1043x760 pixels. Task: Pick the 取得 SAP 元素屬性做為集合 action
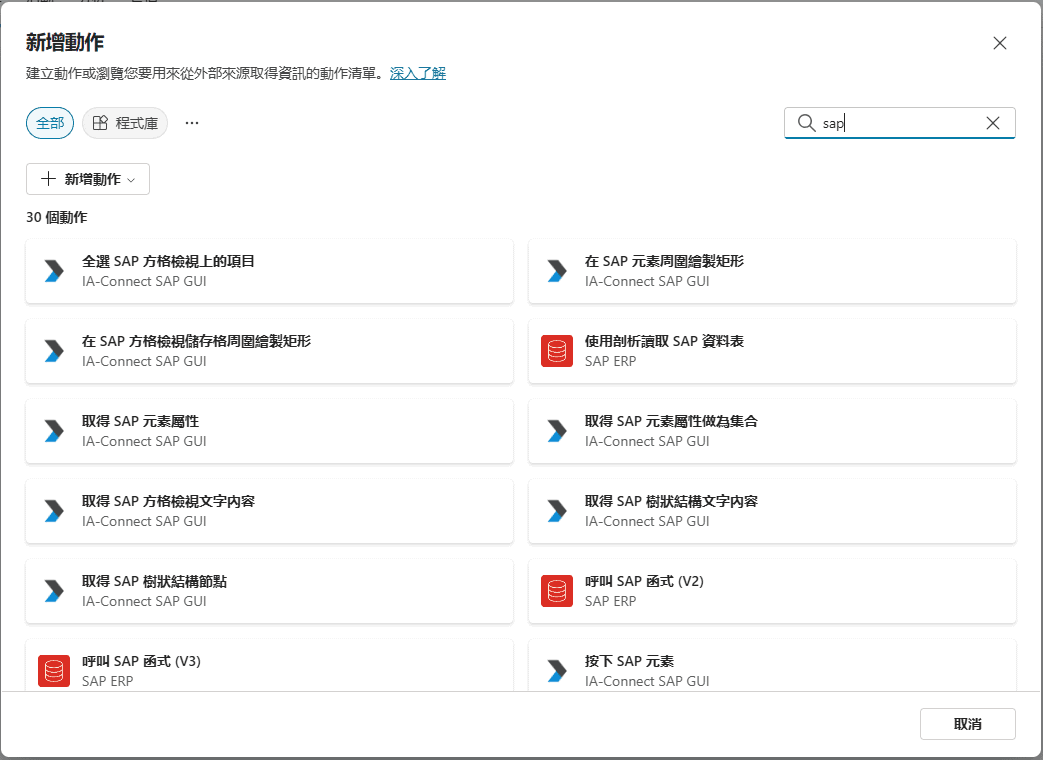click(772, 431)
